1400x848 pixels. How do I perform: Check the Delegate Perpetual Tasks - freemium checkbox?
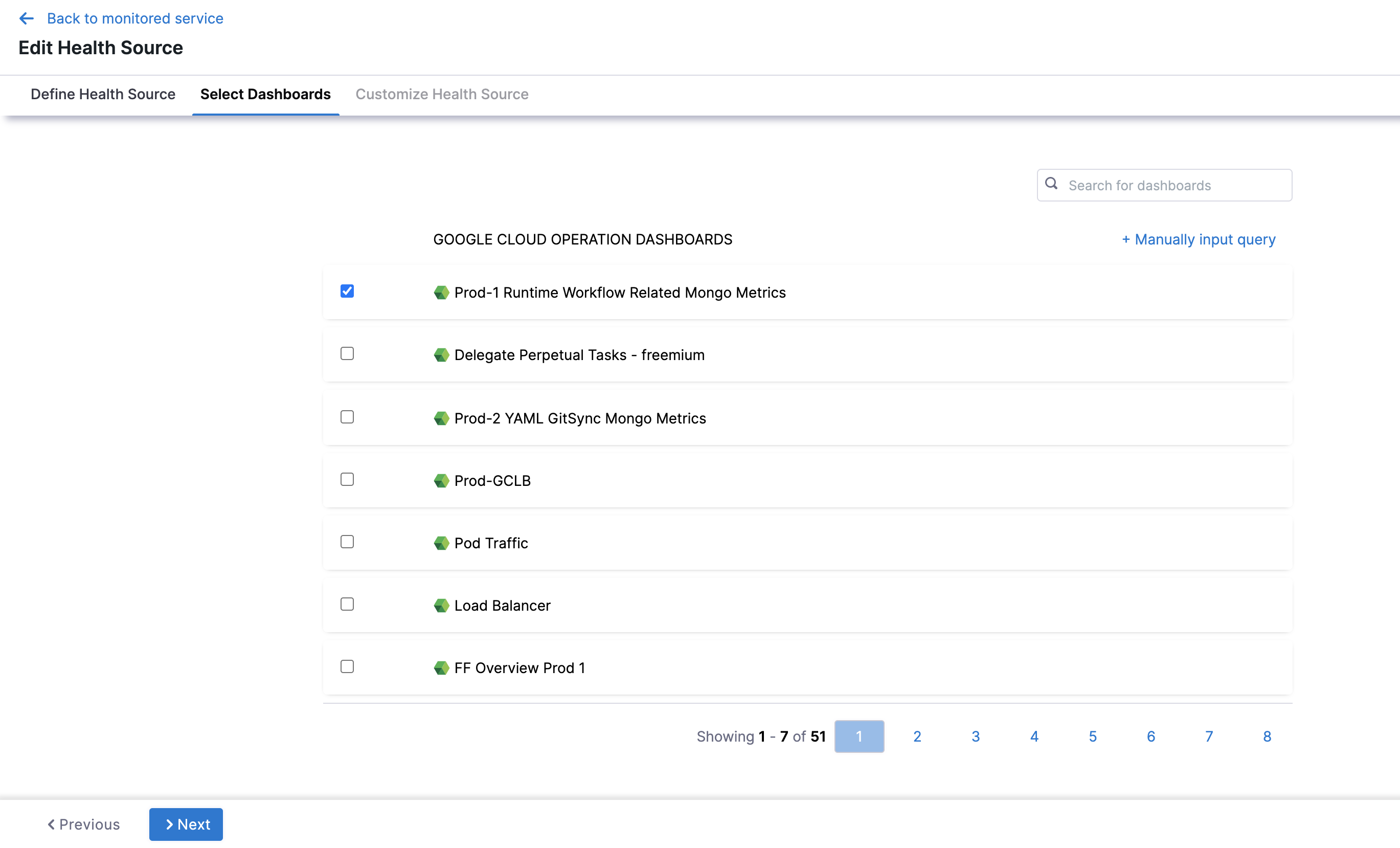tap(347, 354)
